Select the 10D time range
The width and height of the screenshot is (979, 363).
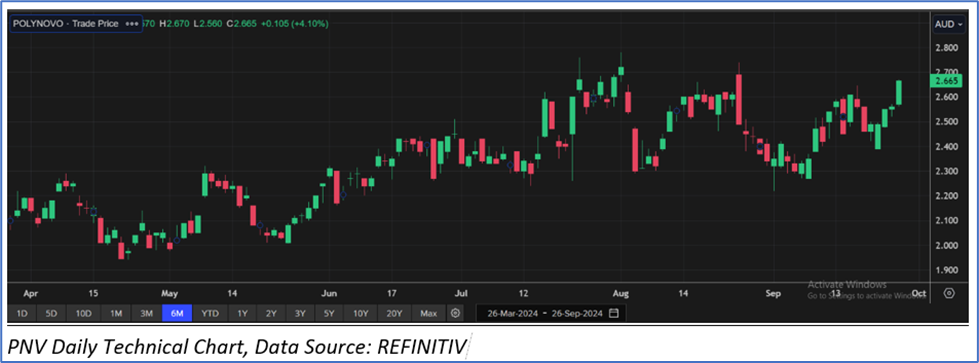coord(84,313)
